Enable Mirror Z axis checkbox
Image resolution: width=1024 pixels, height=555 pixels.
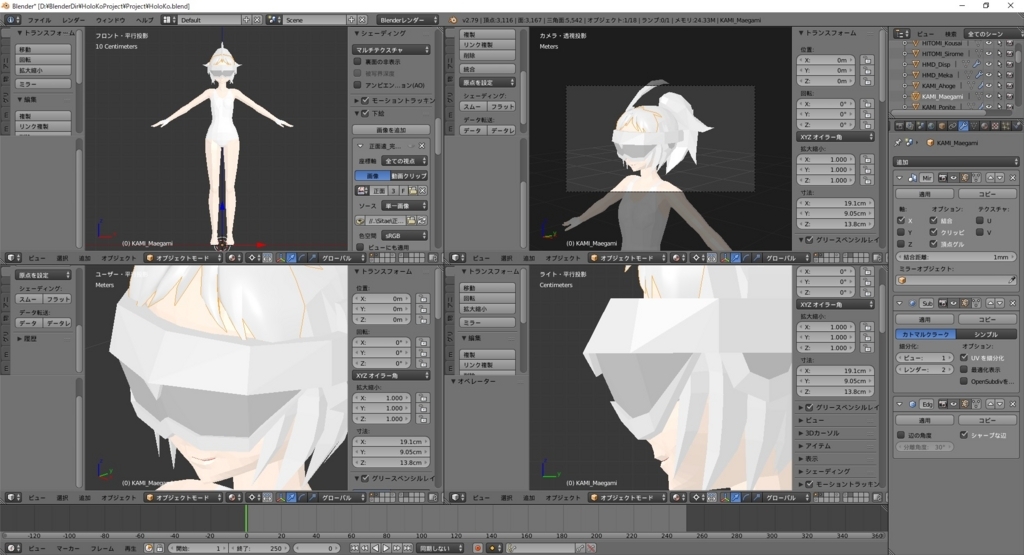pyautogui.click(x=901, y=244)
